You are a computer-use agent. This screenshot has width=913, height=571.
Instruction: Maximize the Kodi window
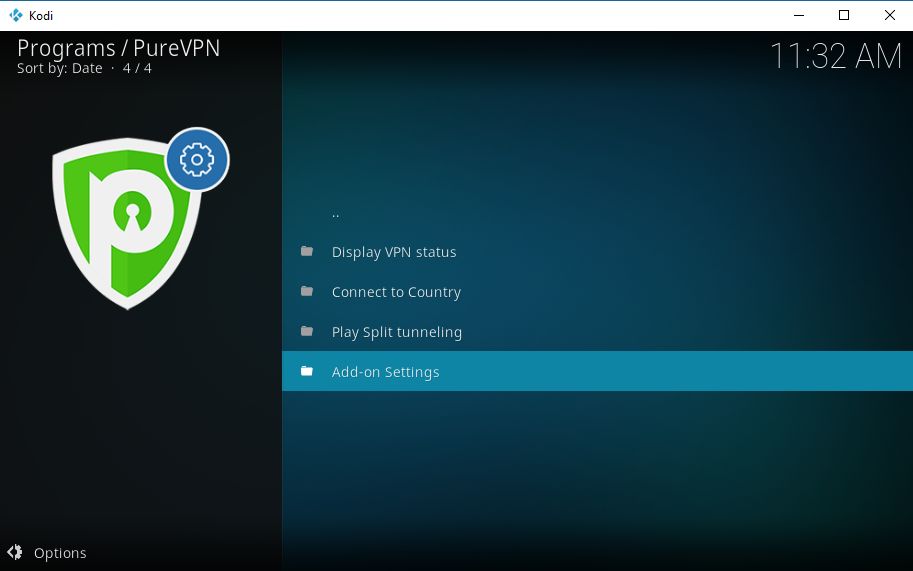pos(844,15)
